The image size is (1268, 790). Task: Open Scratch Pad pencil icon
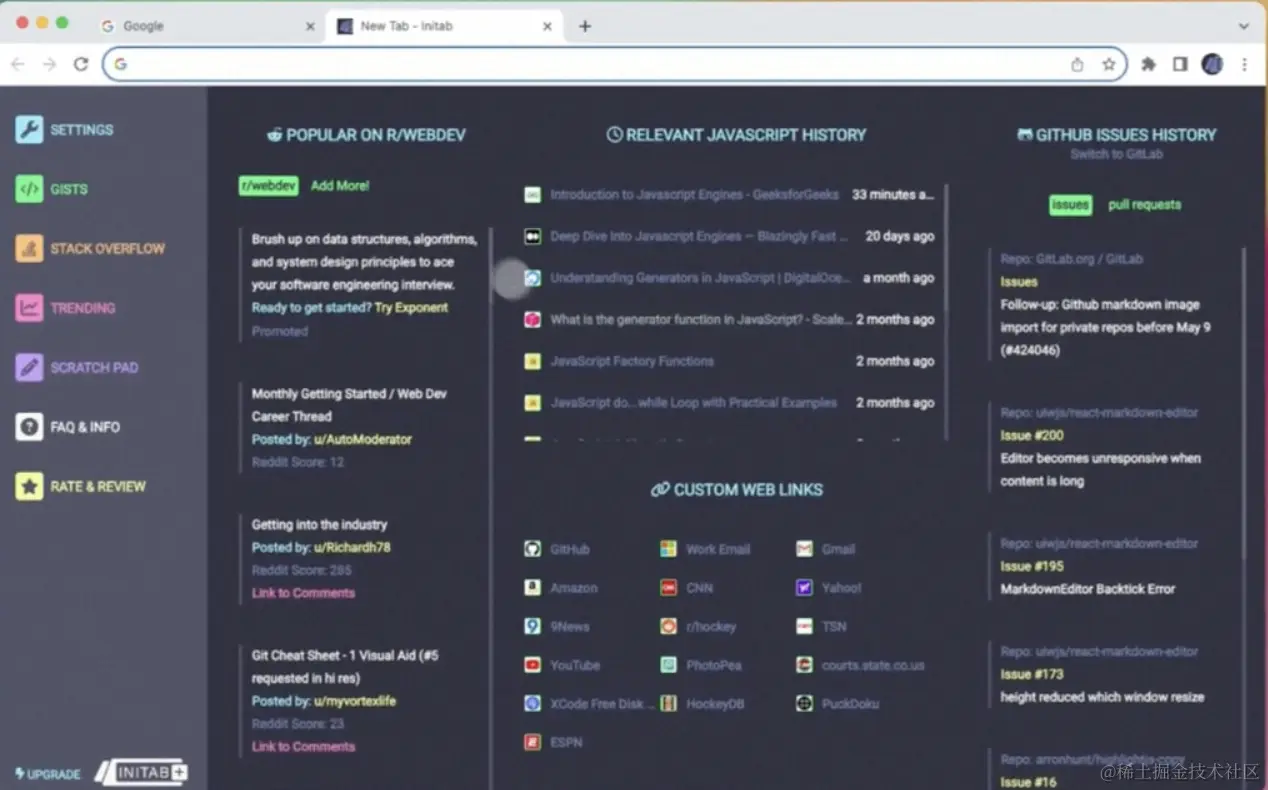click(x=29, y=367)
